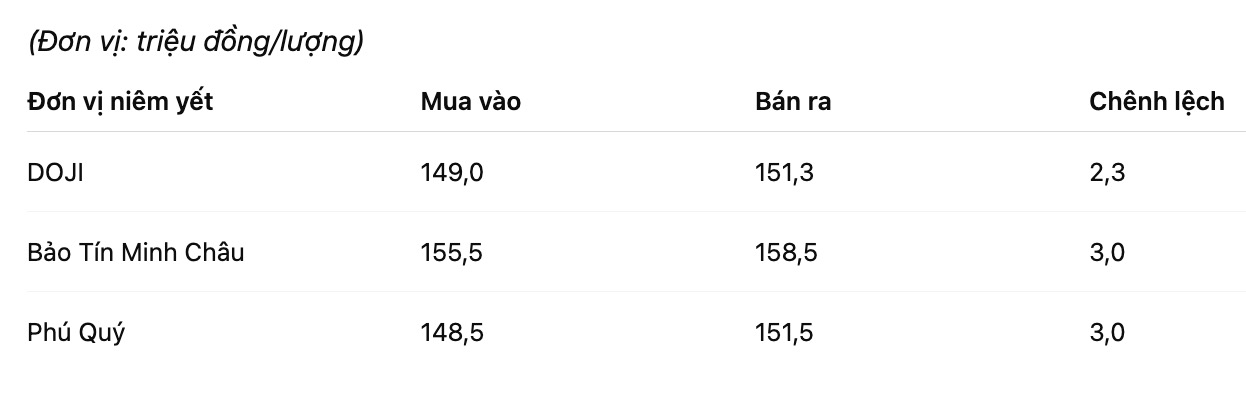Select the "Bán ra" column header
Image resolution: width=1246 pixels, height=404 pixels.
pos(793,101)
